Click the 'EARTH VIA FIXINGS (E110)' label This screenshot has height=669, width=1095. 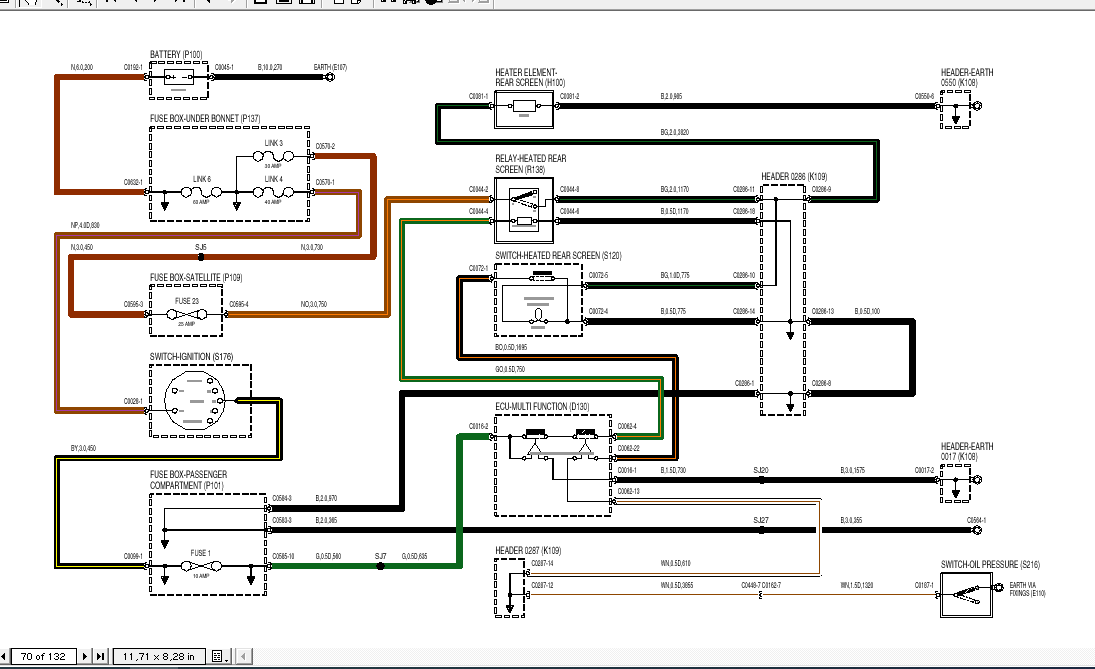pyautogui.click(x=1027, y=589)
